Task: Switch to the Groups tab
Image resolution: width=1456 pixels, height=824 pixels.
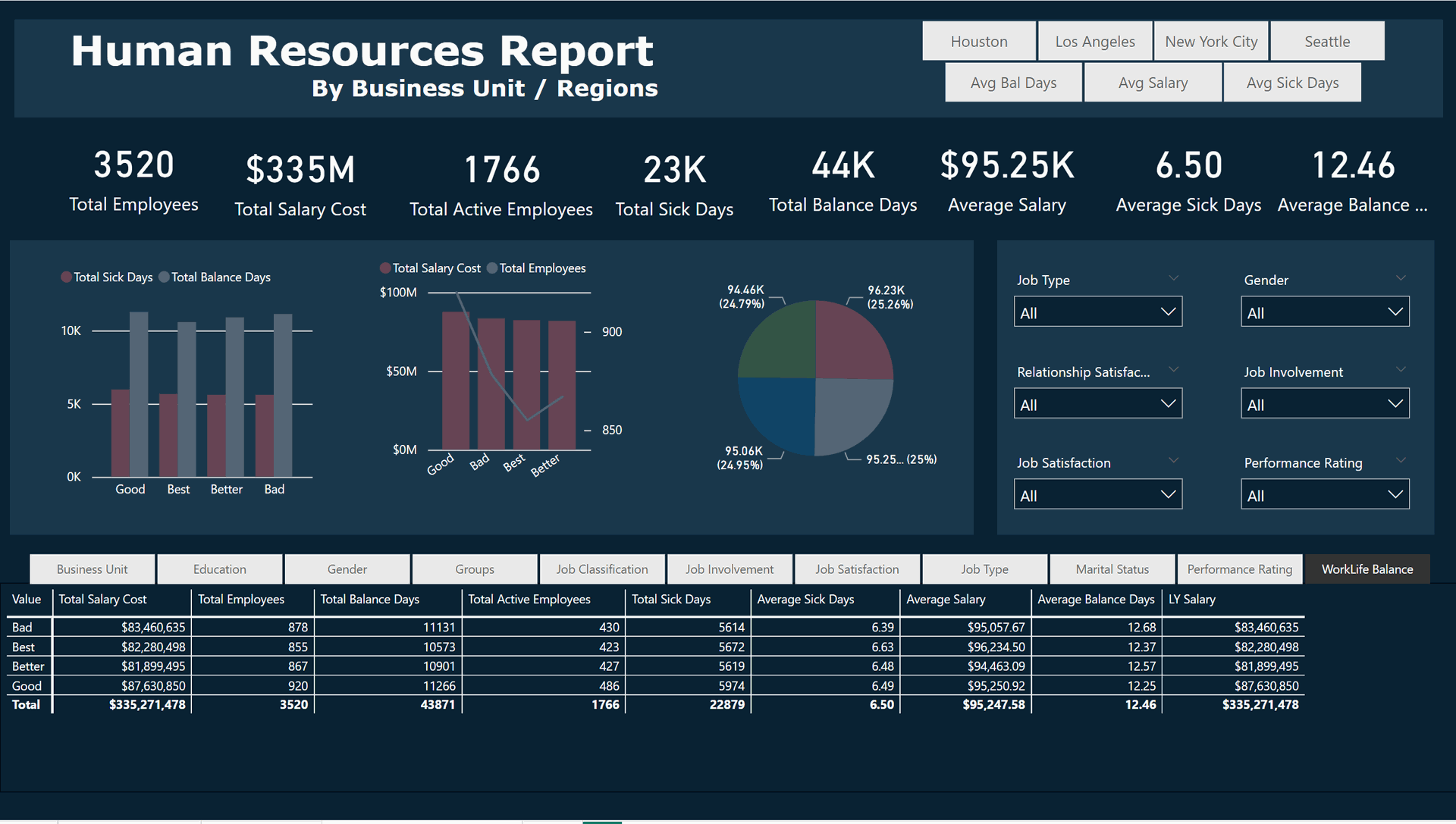Action: pos(474,569)
